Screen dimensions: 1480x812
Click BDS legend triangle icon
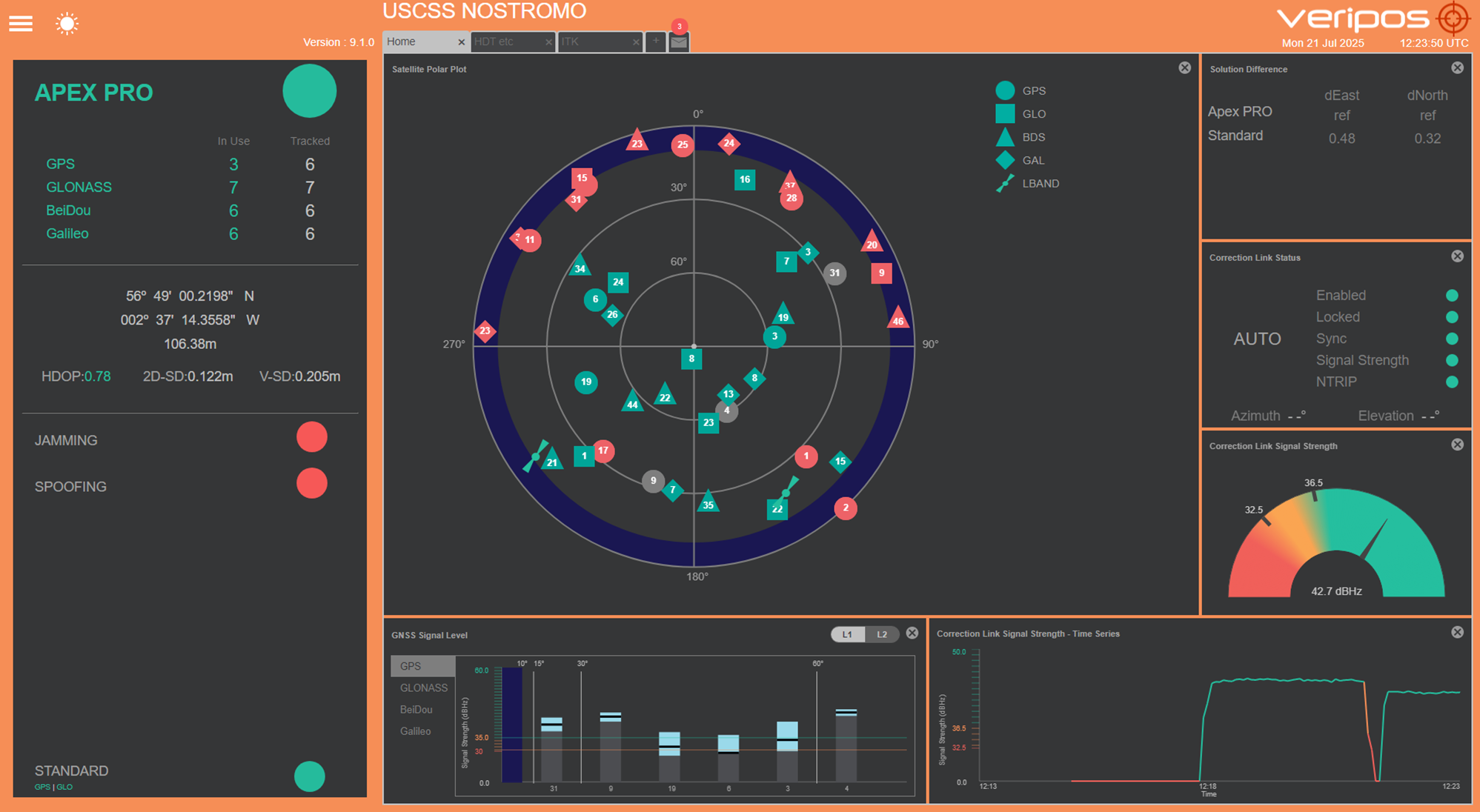(1005, 136)
